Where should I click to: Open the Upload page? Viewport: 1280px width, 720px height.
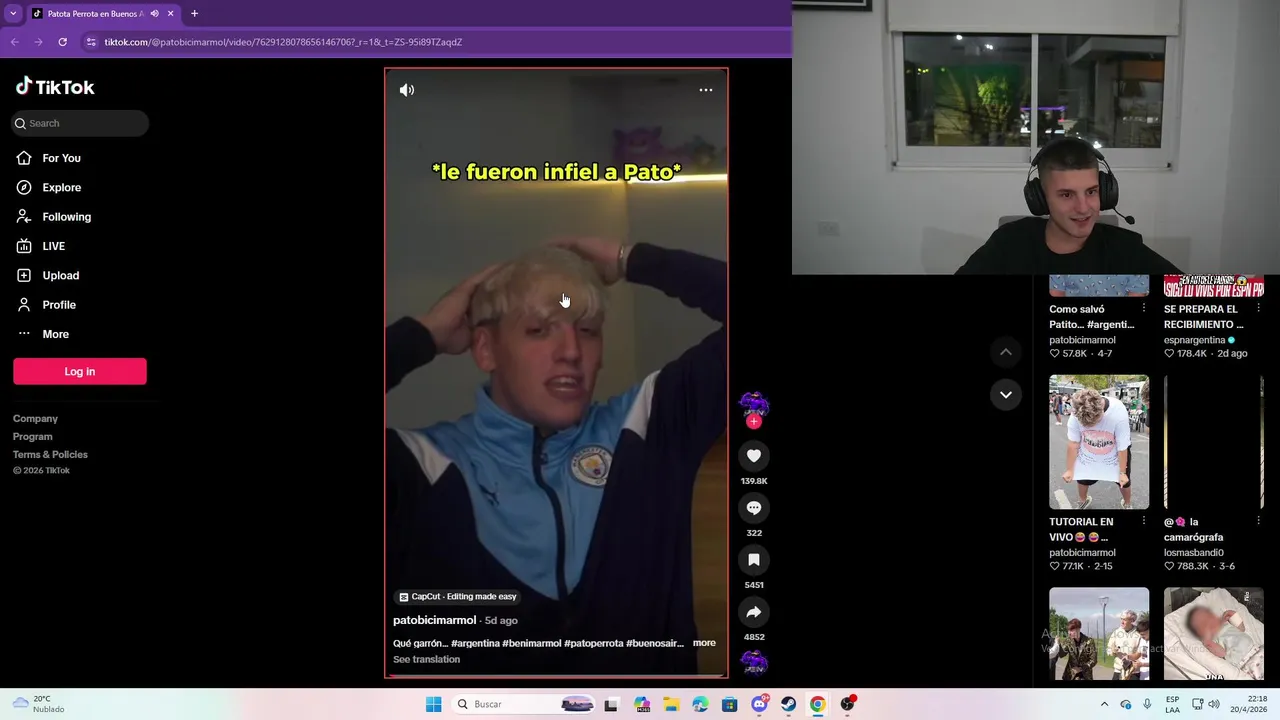(60, 275)
